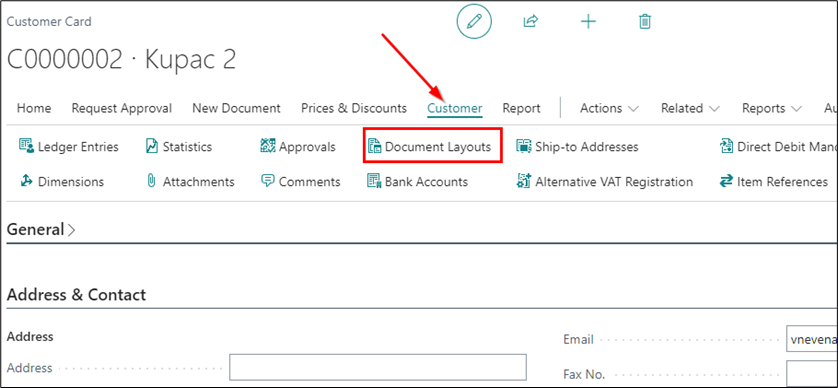
Task: Click the bold Address group label
Action: pos(30,337)
